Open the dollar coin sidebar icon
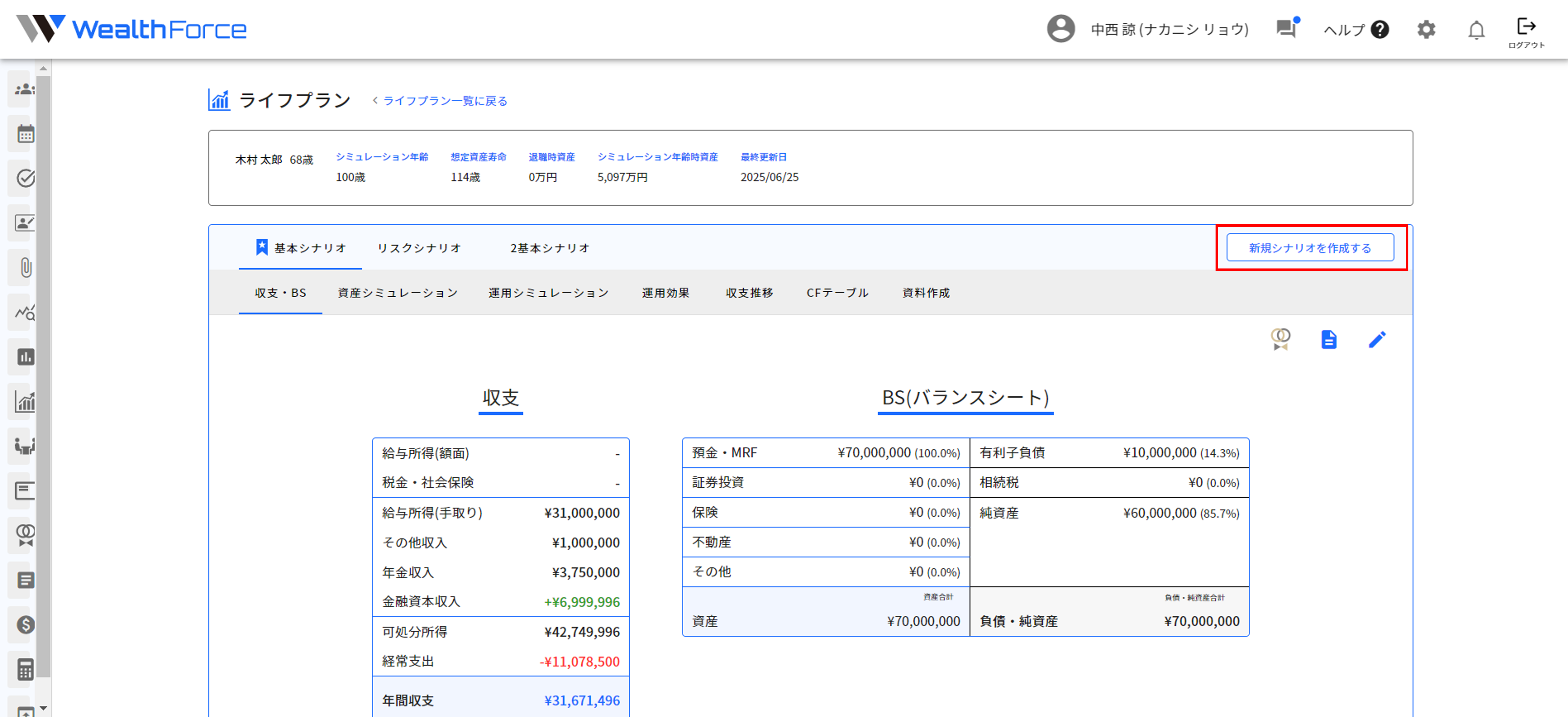The width and height of the screenshot is (1568, 717). 25,624
